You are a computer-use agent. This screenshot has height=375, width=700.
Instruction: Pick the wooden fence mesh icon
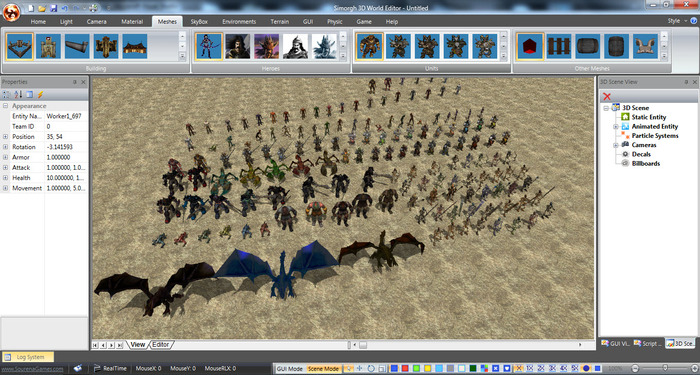pos(559,46)
